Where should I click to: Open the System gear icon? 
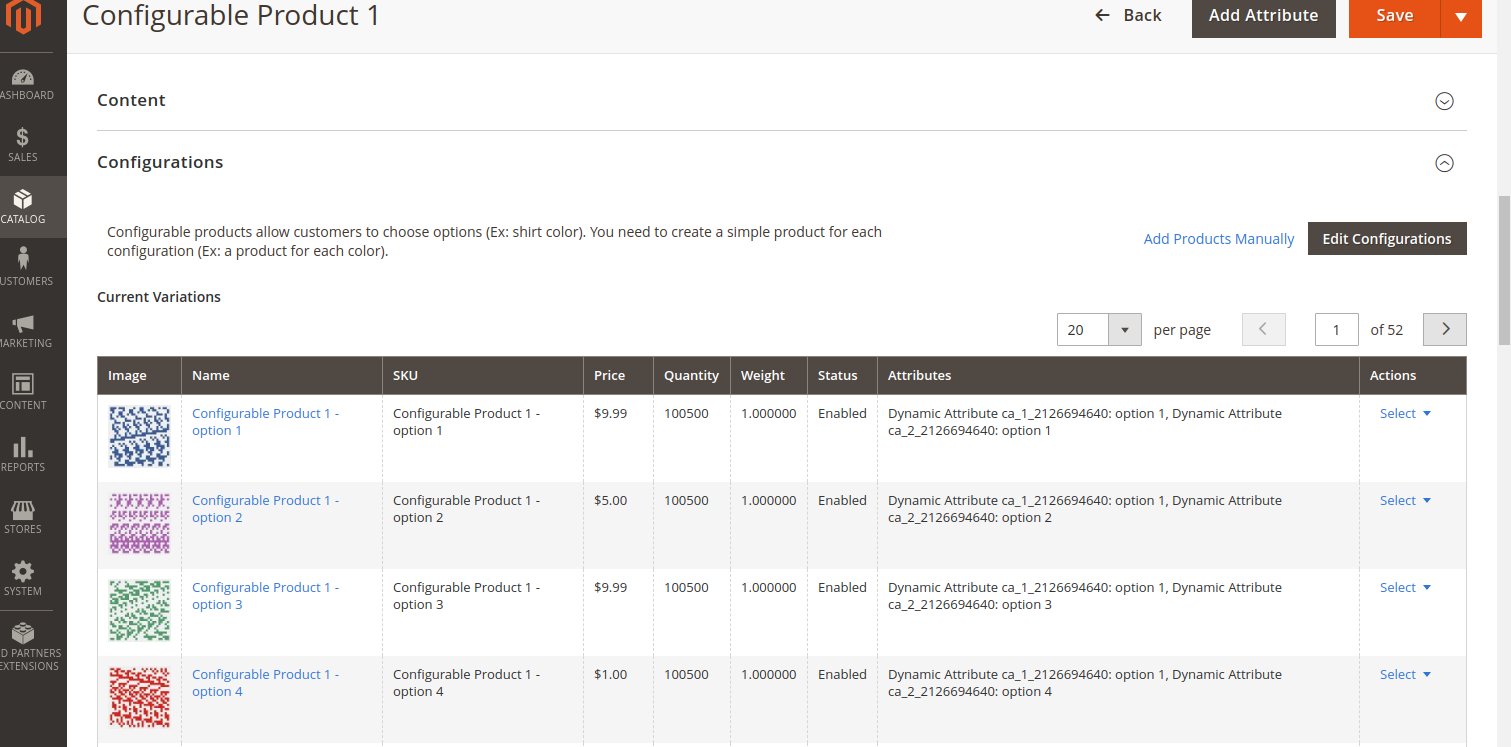pos(23,572)
